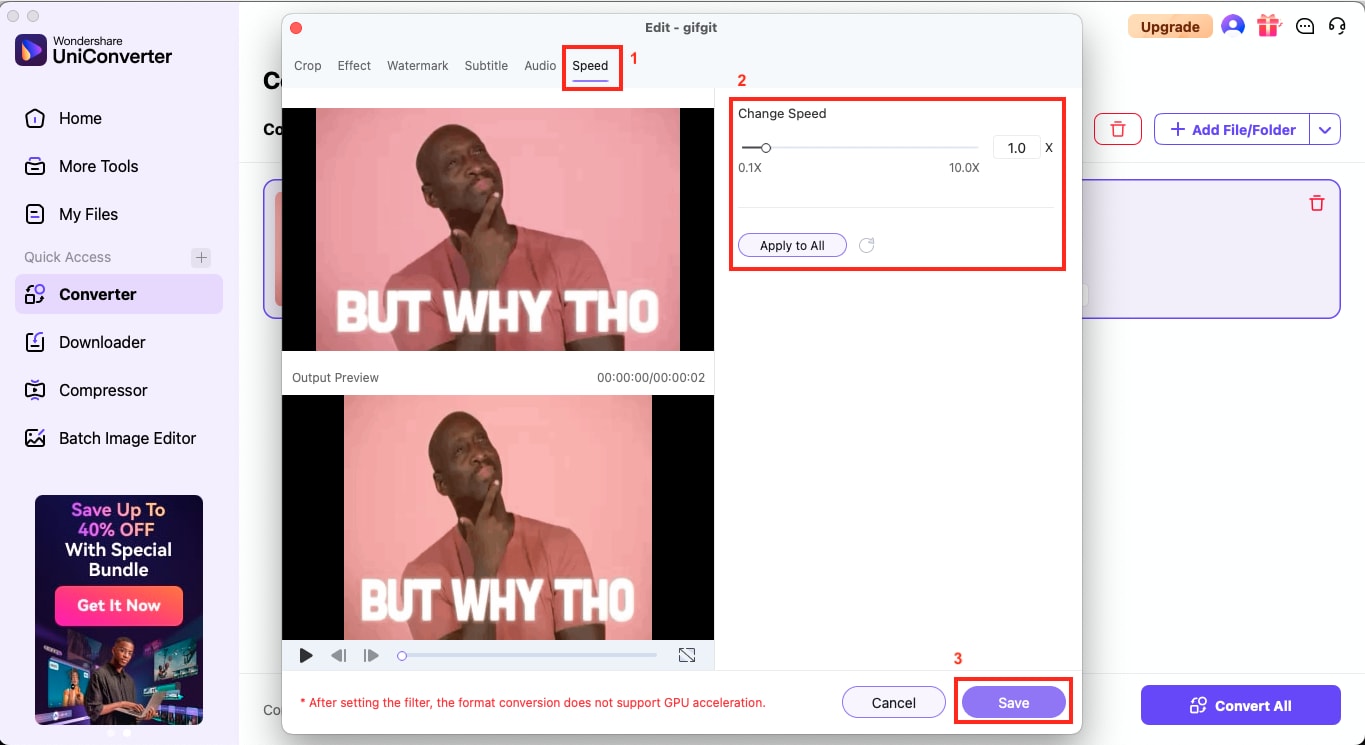Click the 0.1X minimum speed label
Viewport: 1365px width, 745px height.
750,168
